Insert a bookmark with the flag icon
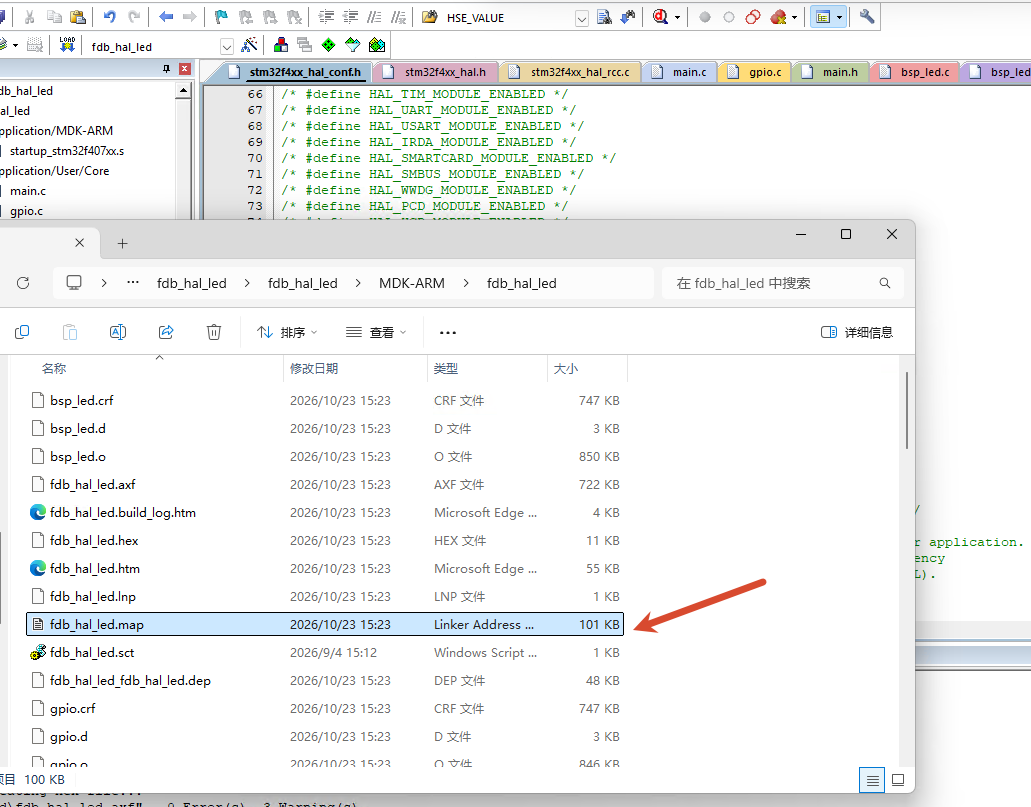The height and width of the screenshot is (807, 1031). [x=221, y=17]
